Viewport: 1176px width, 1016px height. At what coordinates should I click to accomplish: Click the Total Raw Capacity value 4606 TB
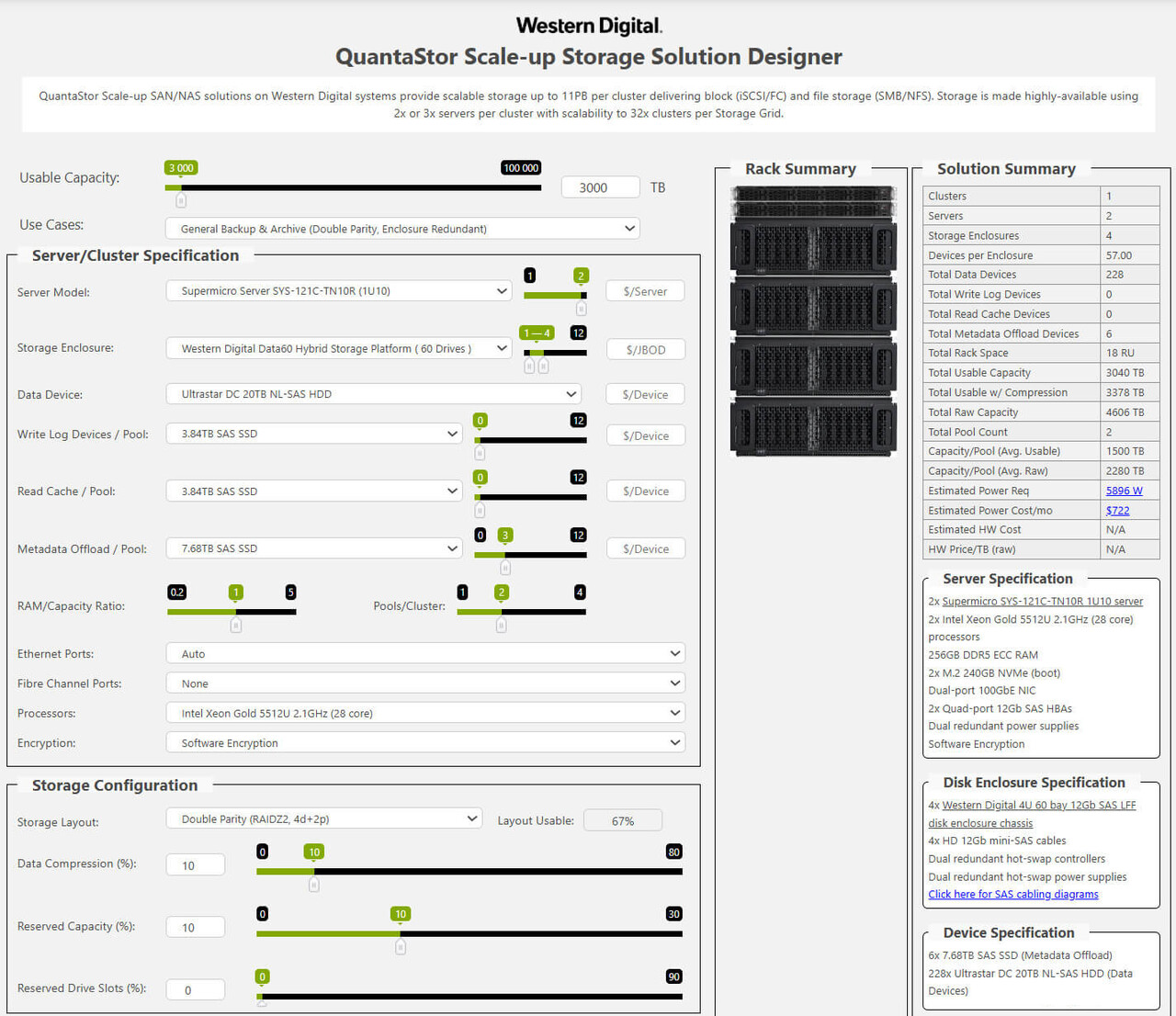click(x=1125, y=412)
